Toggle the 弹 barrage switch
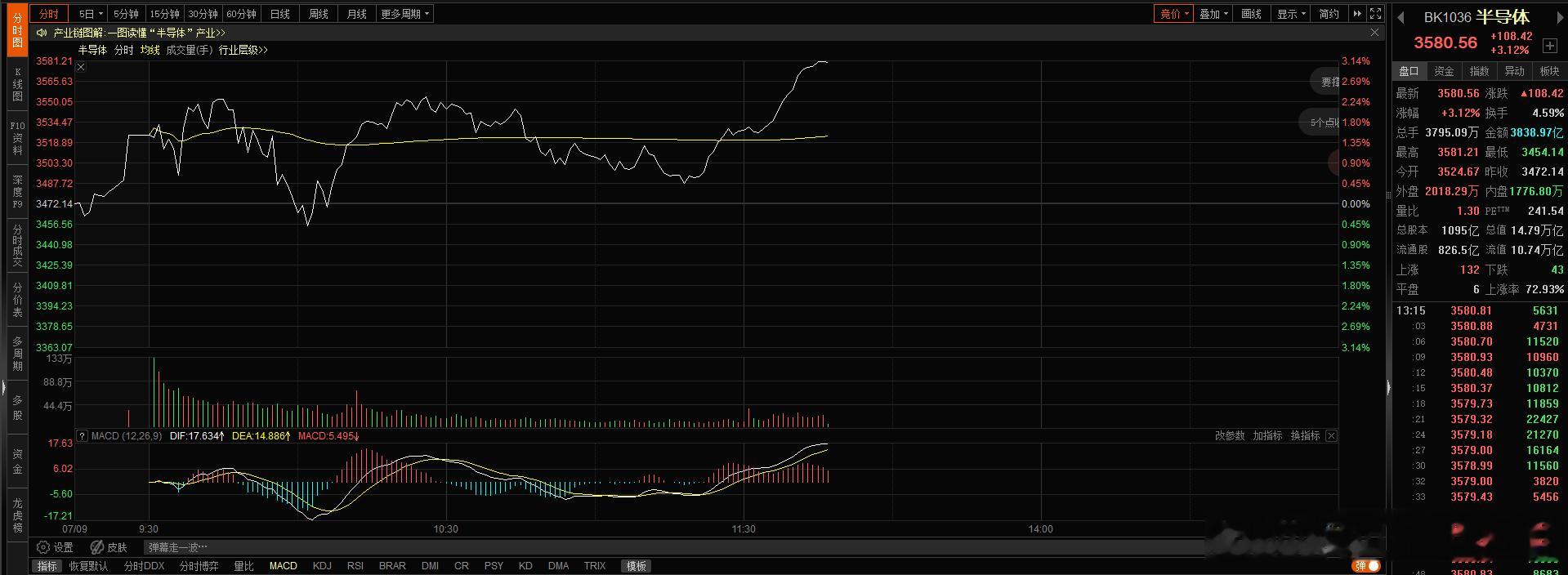 (1368, 566)
